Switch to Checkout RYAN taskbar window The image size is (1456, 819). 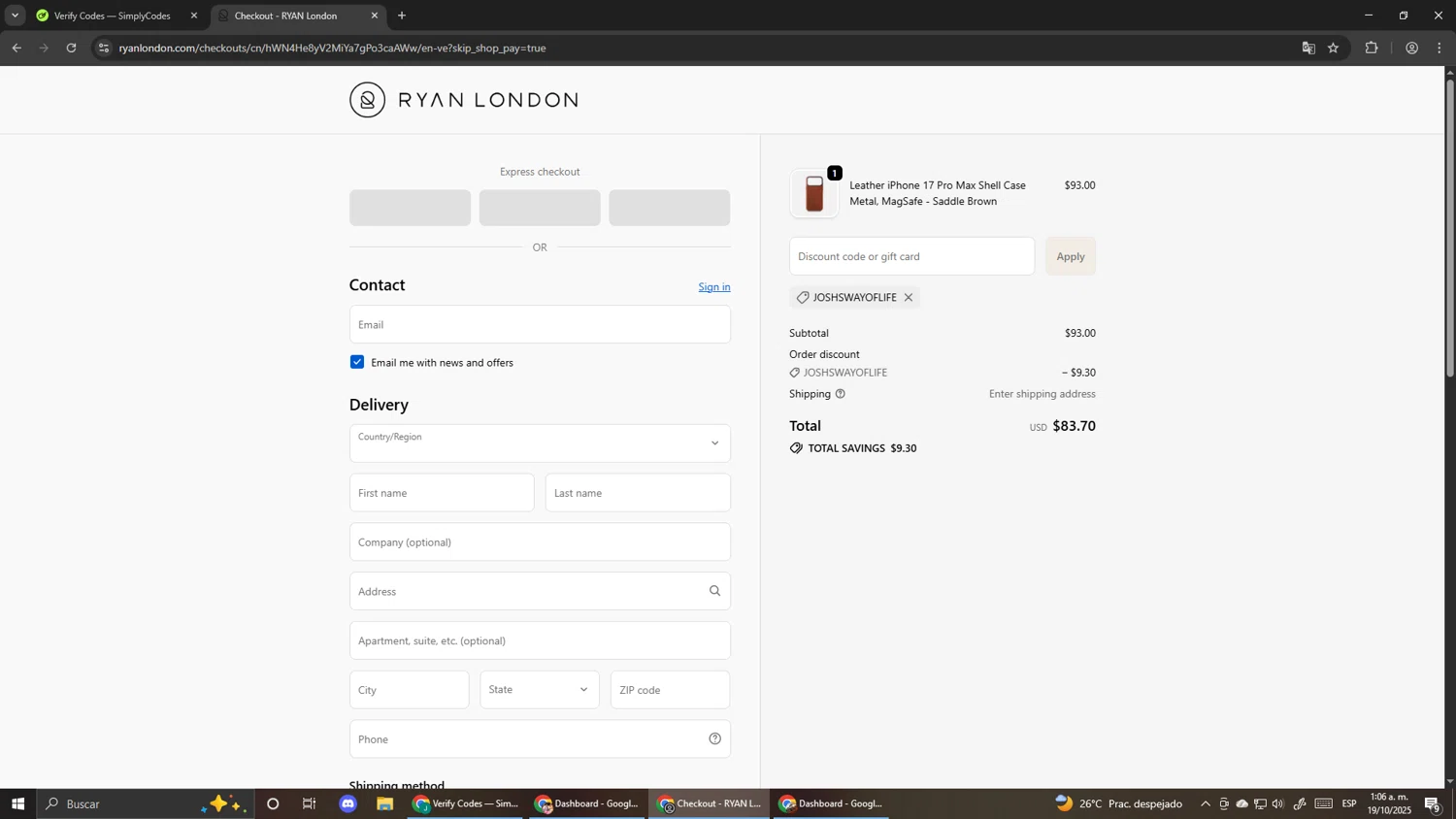click(x=710, y=803)
